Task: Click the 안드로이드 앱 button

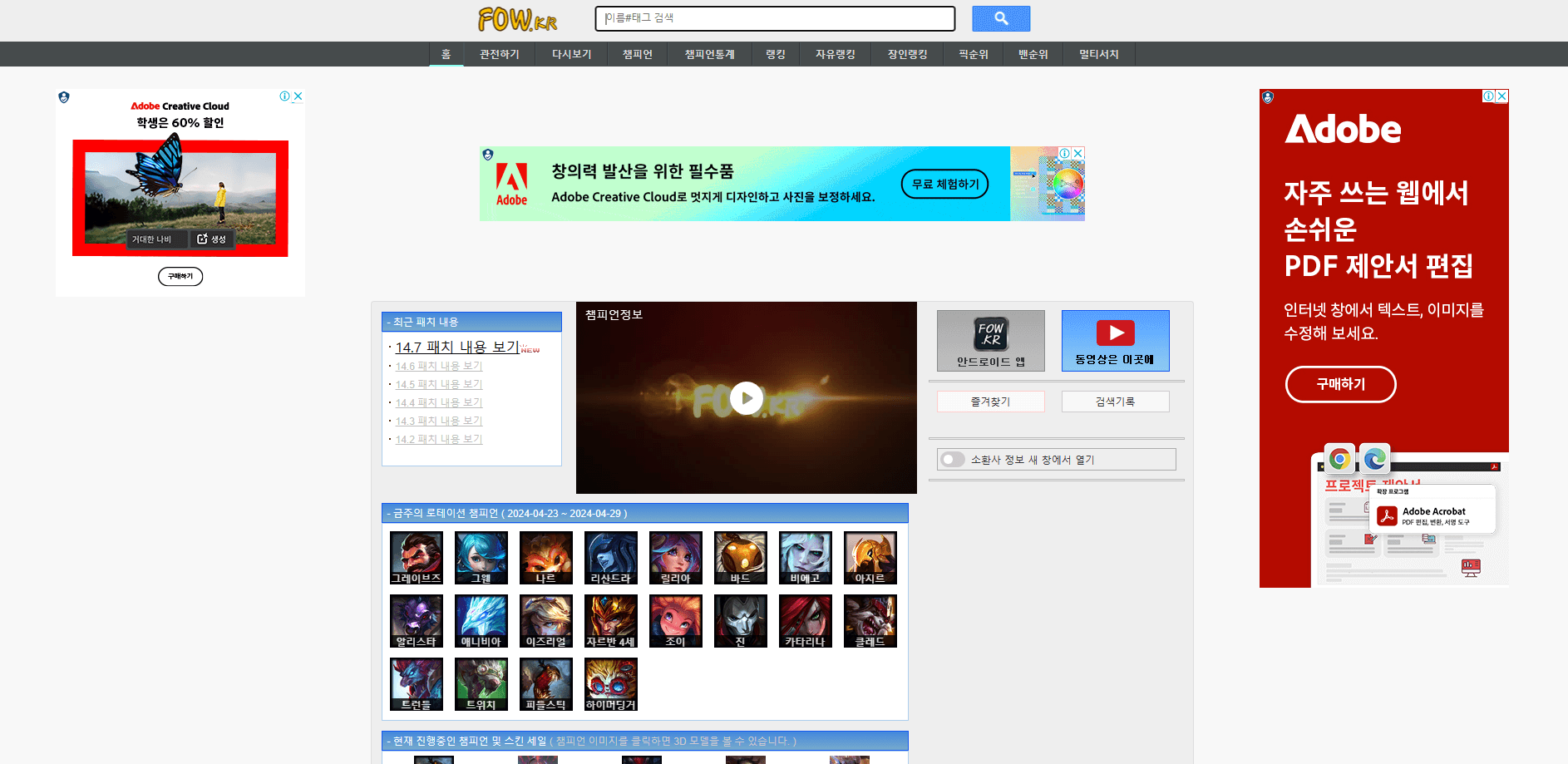Action: (991, 341)
